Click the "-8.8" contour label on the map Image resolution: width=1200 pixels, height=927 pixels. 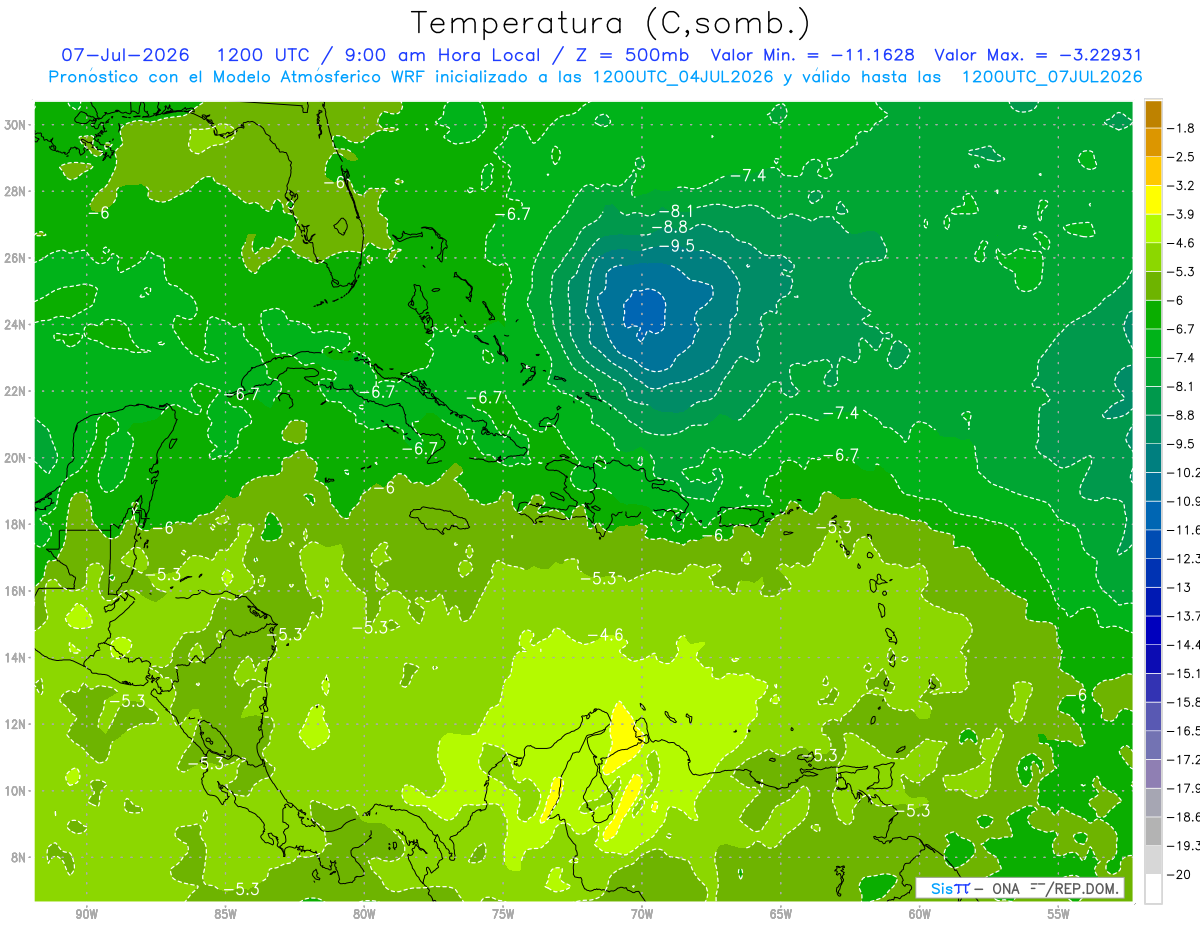tap(669, 228)
